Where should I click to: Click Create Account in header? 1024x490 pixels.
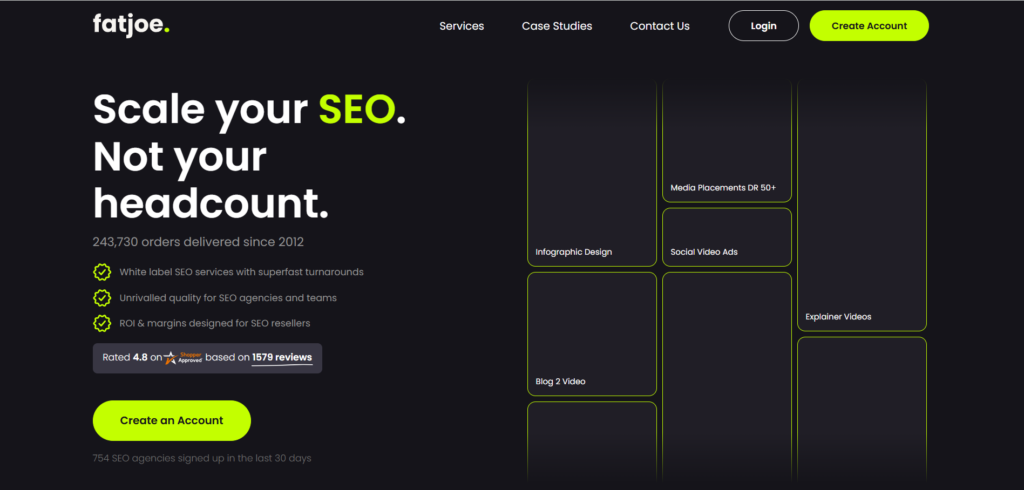pos(869,26)
